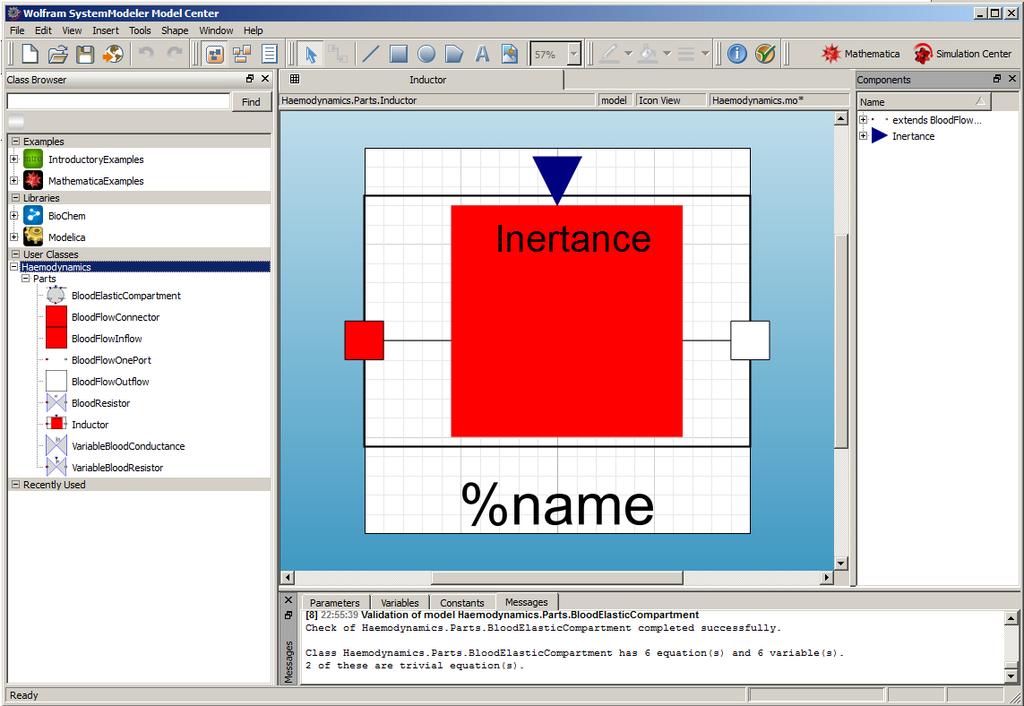
Task: Select VariableBloodConductance class
Action: click(x=128, y=446)
